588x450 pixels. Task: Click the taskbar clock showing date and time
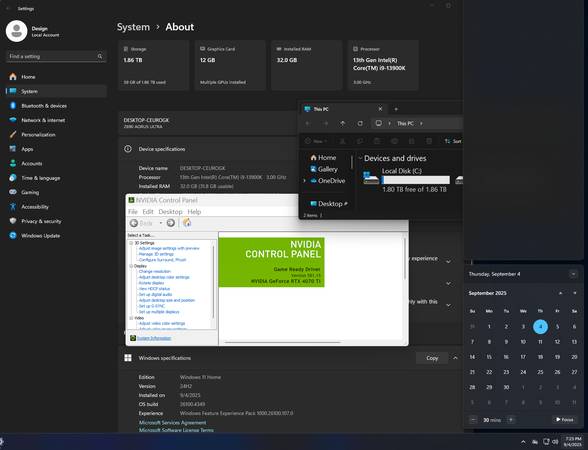573,441
